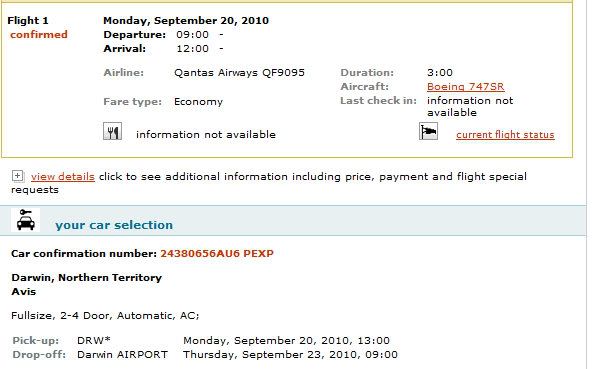Click the Darwin AIRPORT drop-off location
594x369 pixels.
point(122,355)
